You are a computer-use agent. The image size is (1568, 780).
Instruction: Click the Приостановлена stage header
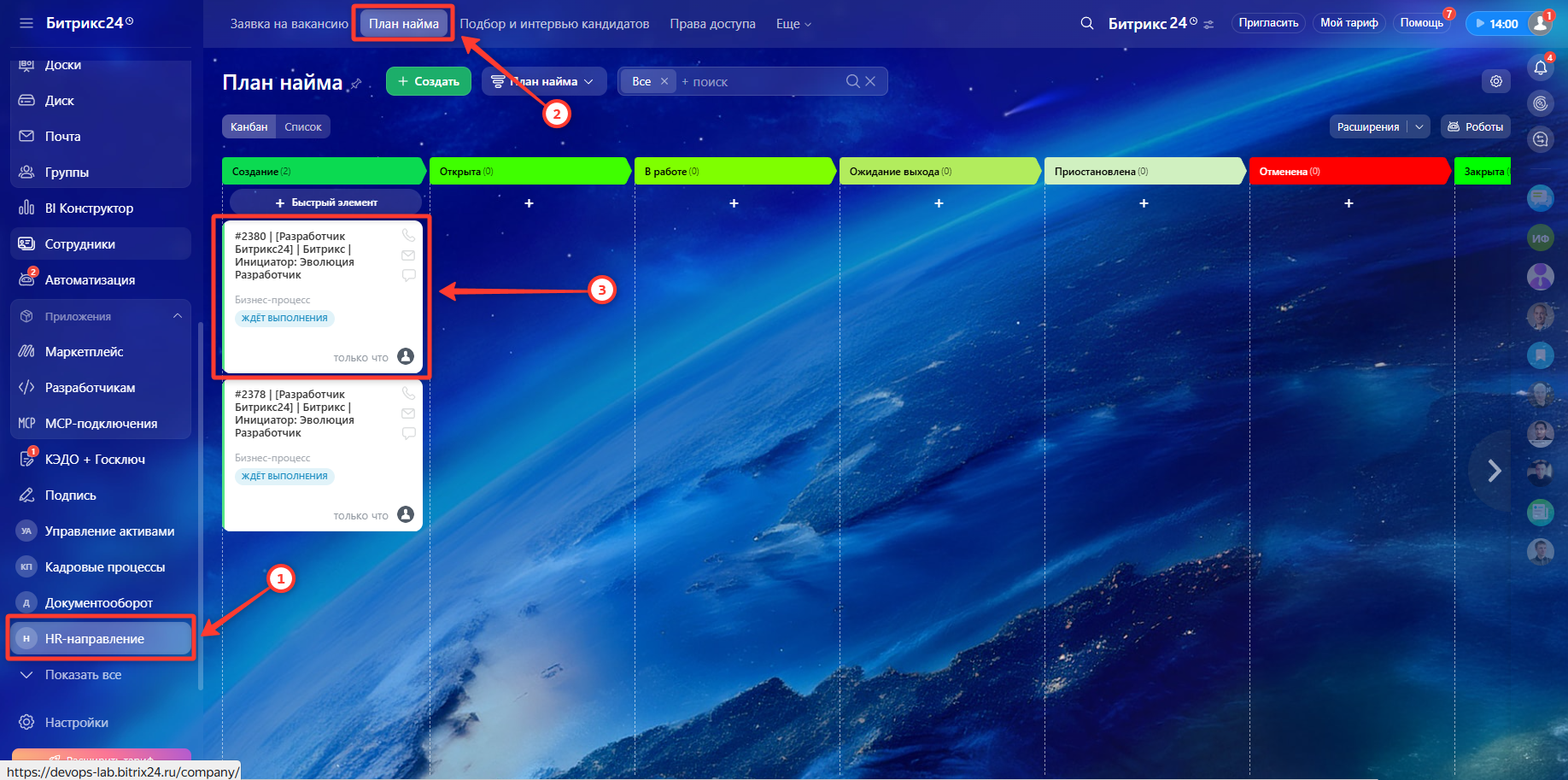pyautogui.click(x=1144, y=172)
